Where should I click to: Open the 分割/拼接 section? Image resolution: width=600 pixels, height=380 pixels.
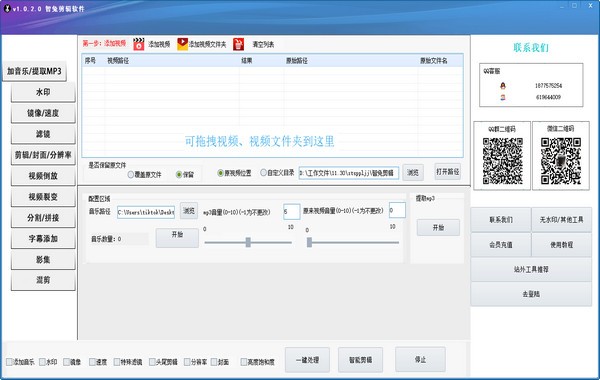(x=43, y=218)
